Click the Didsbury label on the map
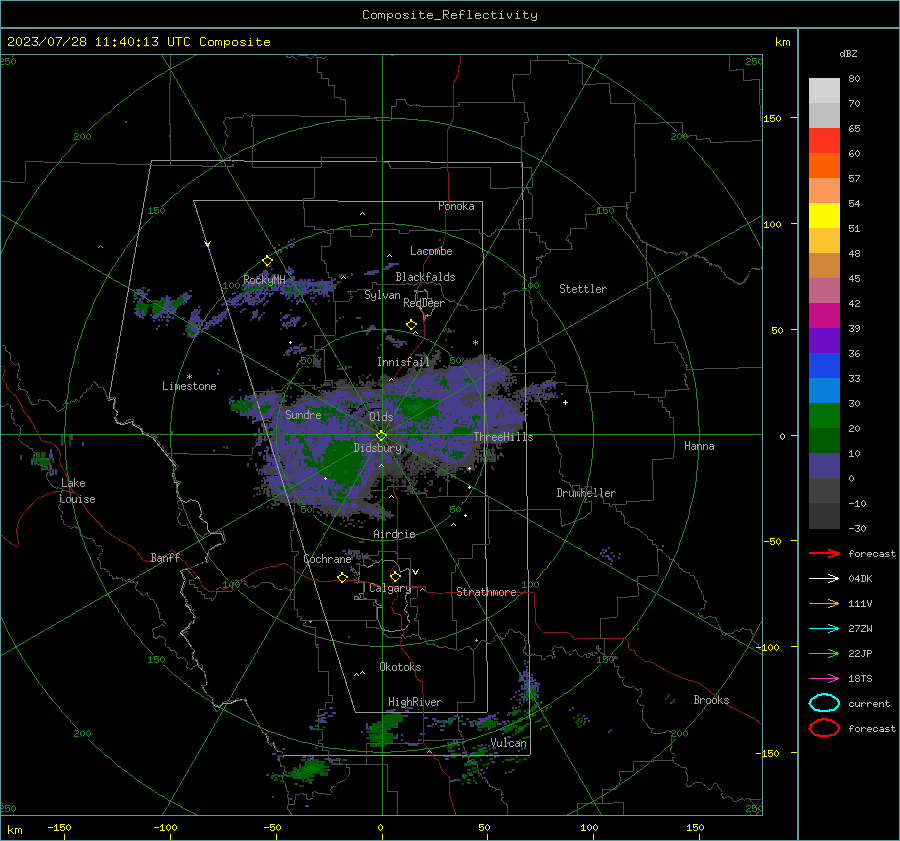Image resolution: width=900 pixels, height=841 pixels. 377,448
